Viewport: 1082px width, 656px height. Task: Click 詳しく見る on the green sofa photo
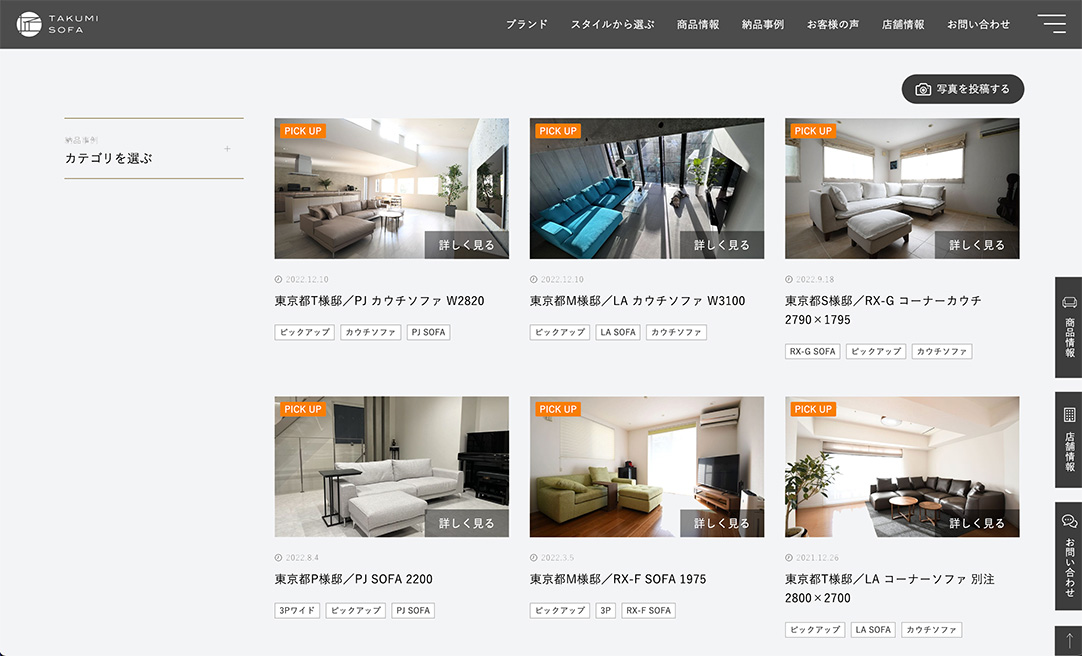pos(722,524)
